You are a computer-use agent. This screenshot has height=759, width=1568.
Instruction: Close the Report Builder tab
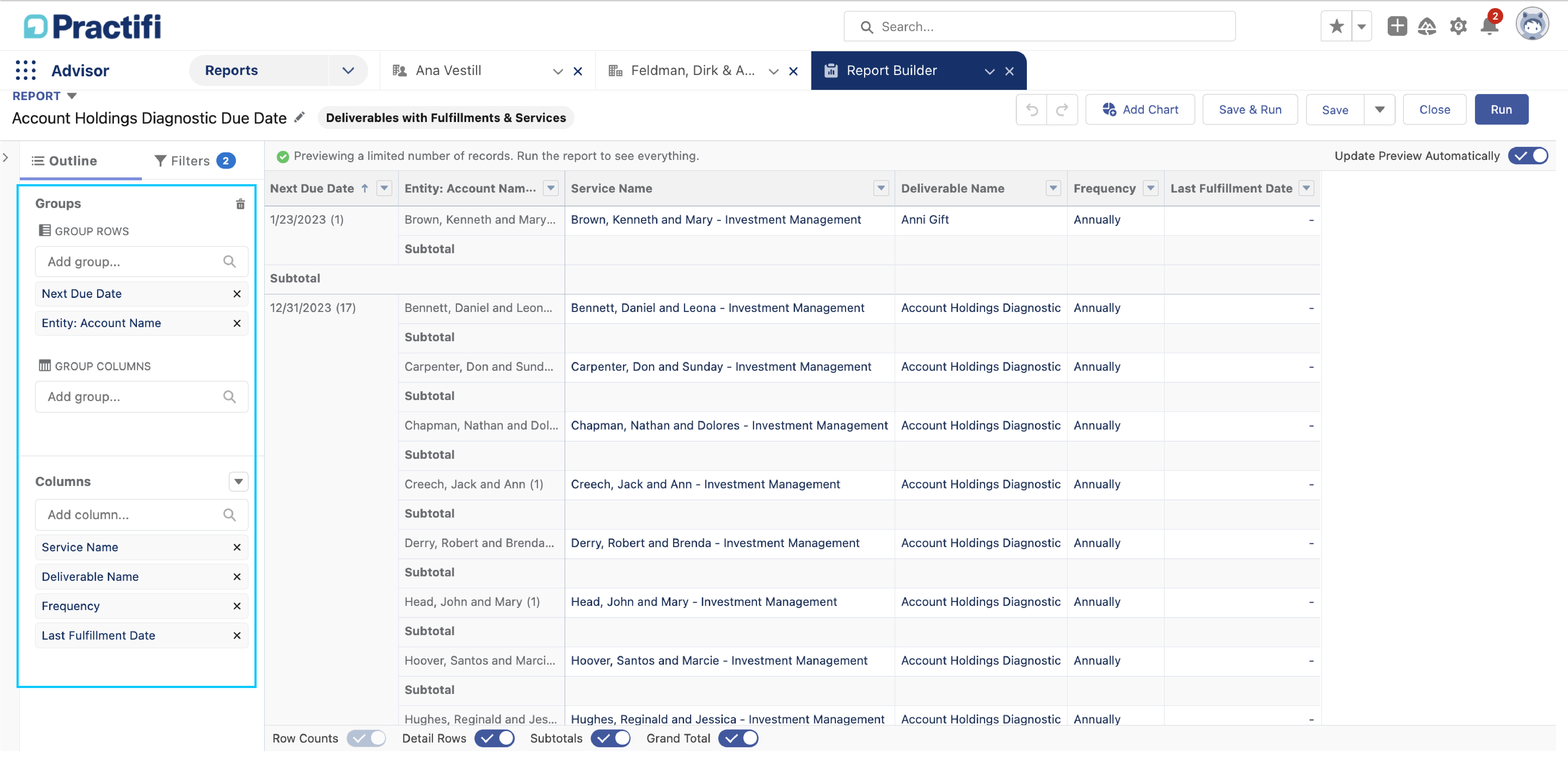point(1009,72)
